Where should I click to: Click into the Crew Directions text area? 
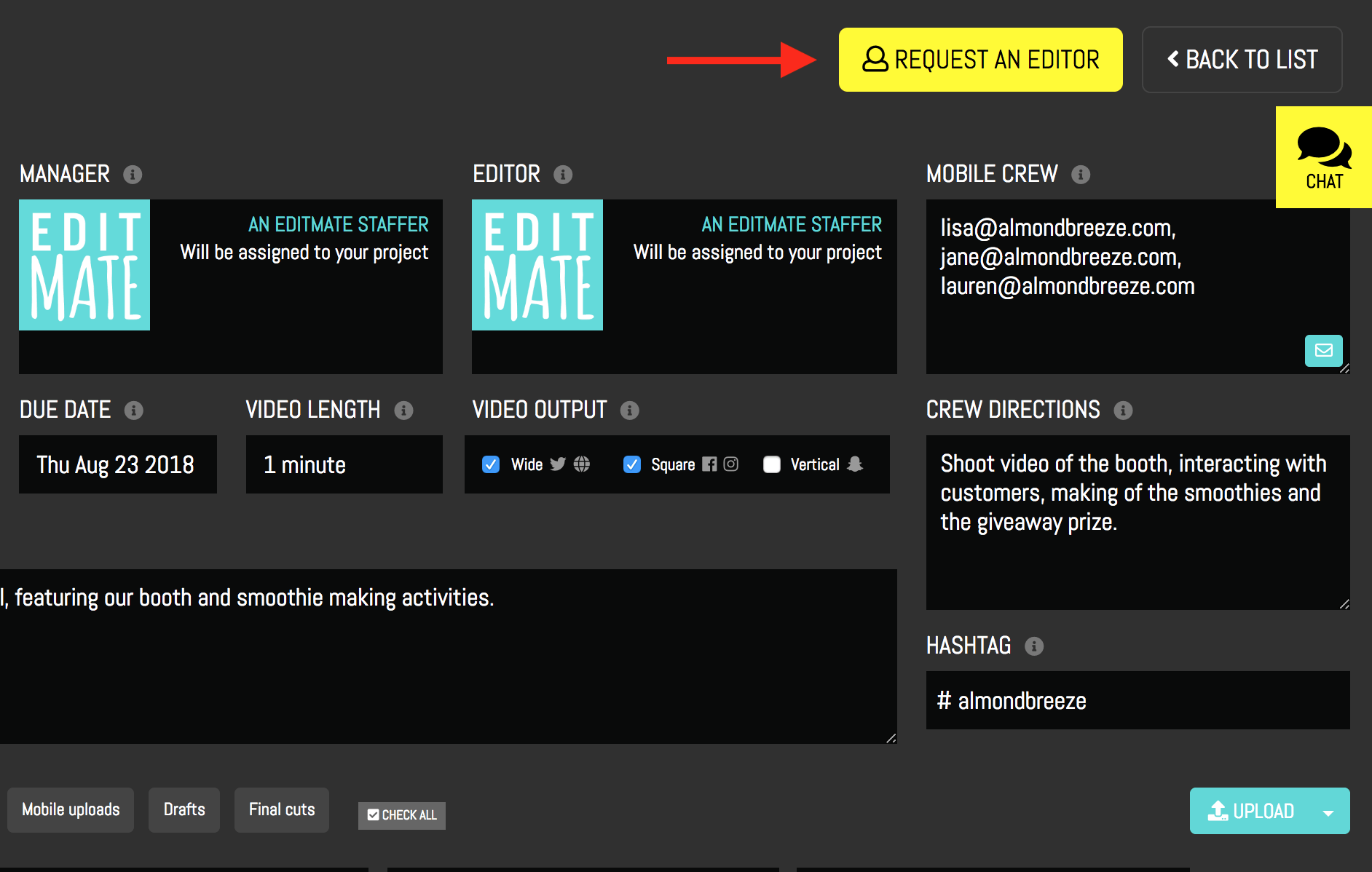tap(1138, 523)
